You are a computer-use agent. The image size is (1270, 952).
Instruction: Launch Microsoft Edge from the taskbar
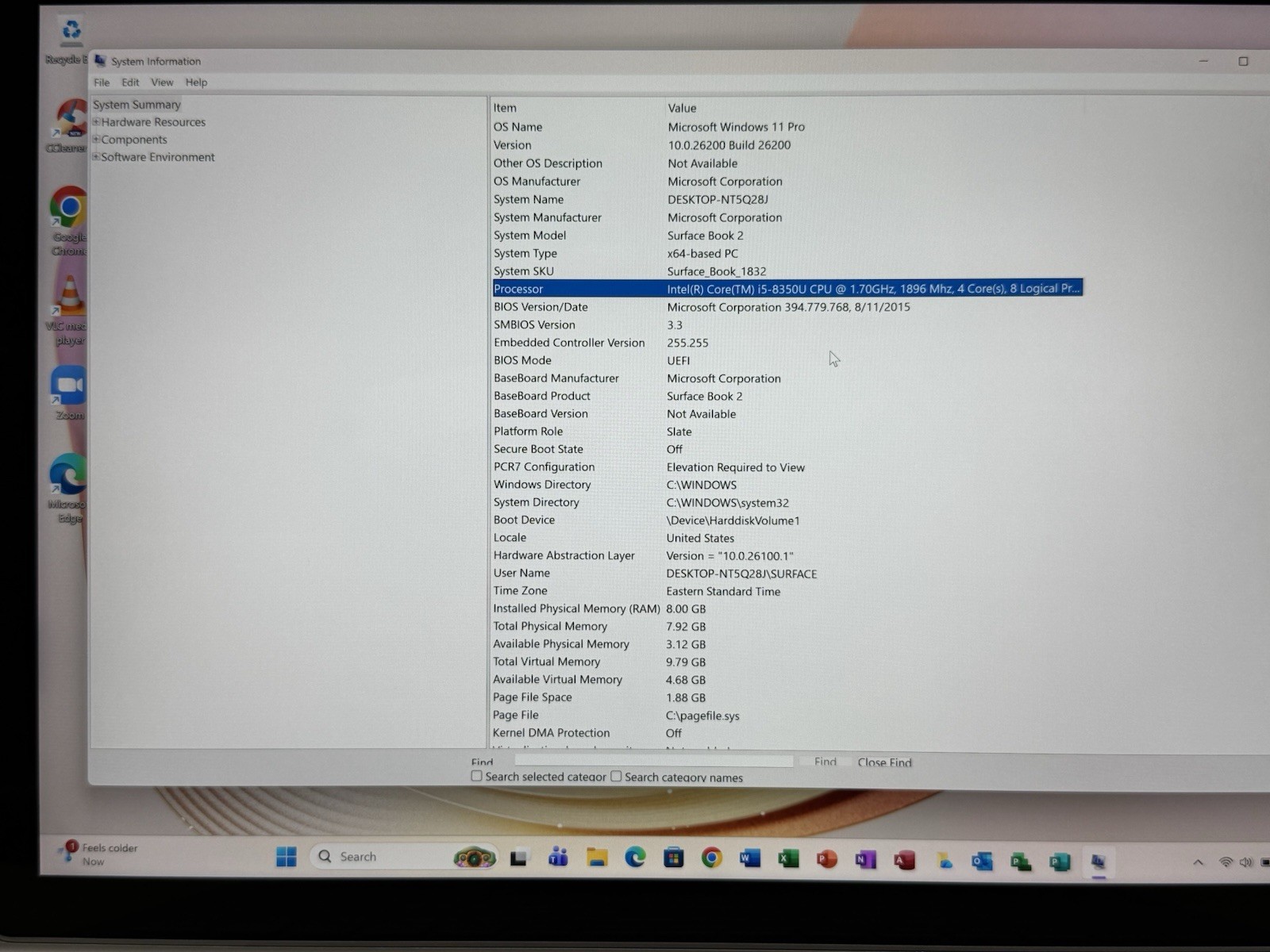click(635, 857)
